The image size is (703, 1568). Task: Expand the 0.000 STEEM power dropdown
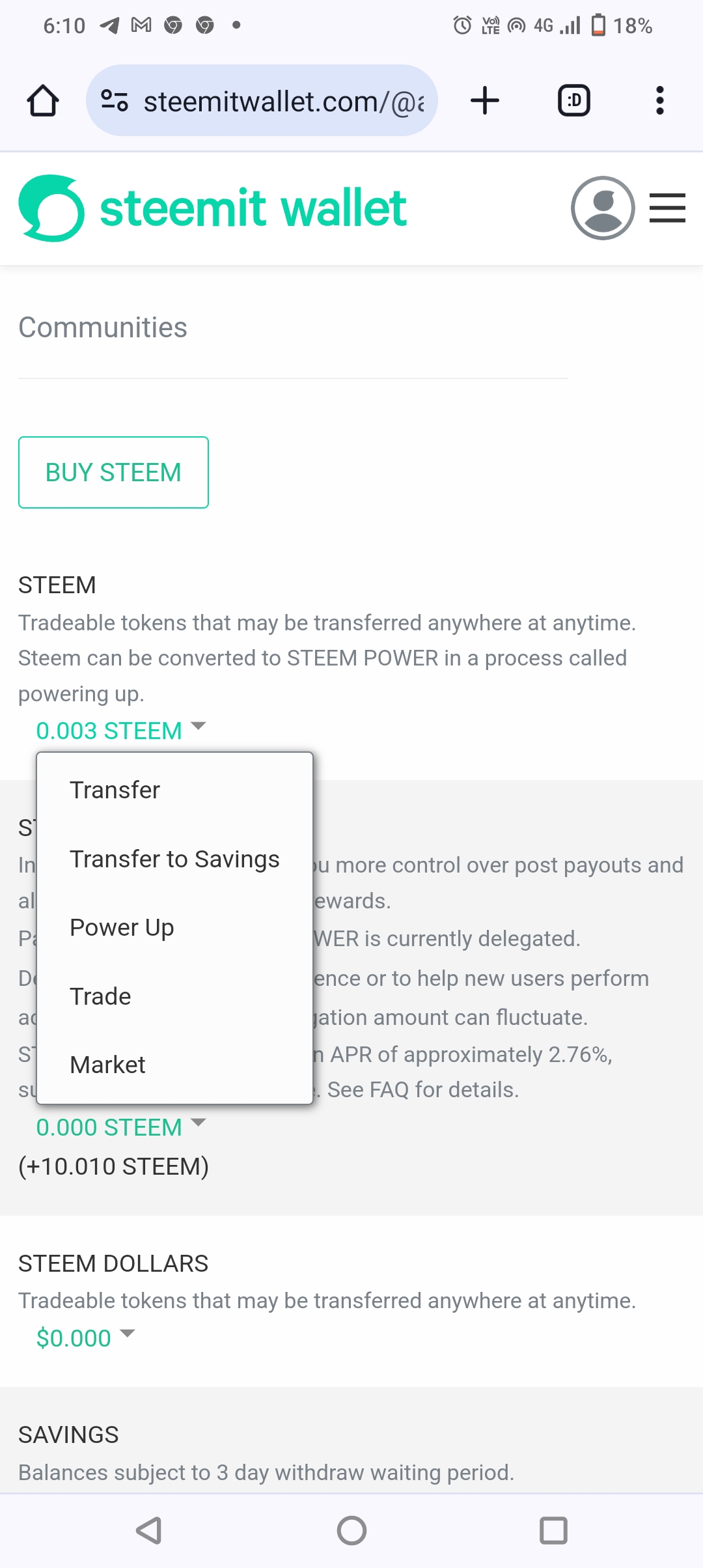coord(121,1127)
